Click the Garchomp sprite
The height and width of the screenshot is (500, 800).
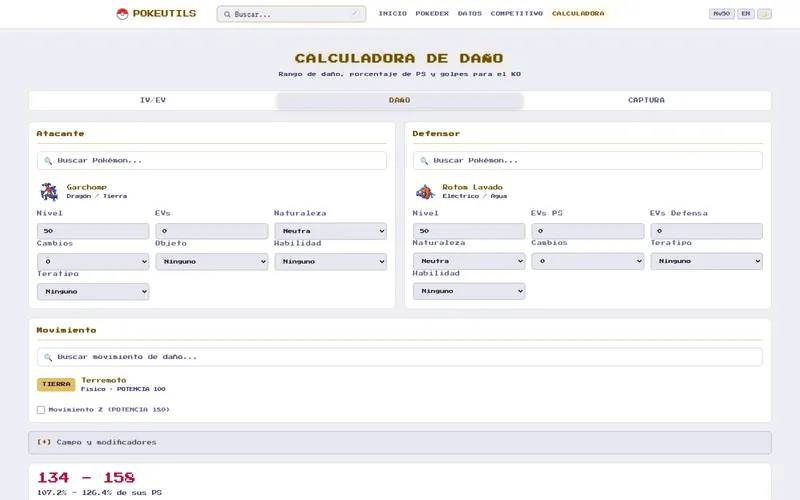point(49,191)
